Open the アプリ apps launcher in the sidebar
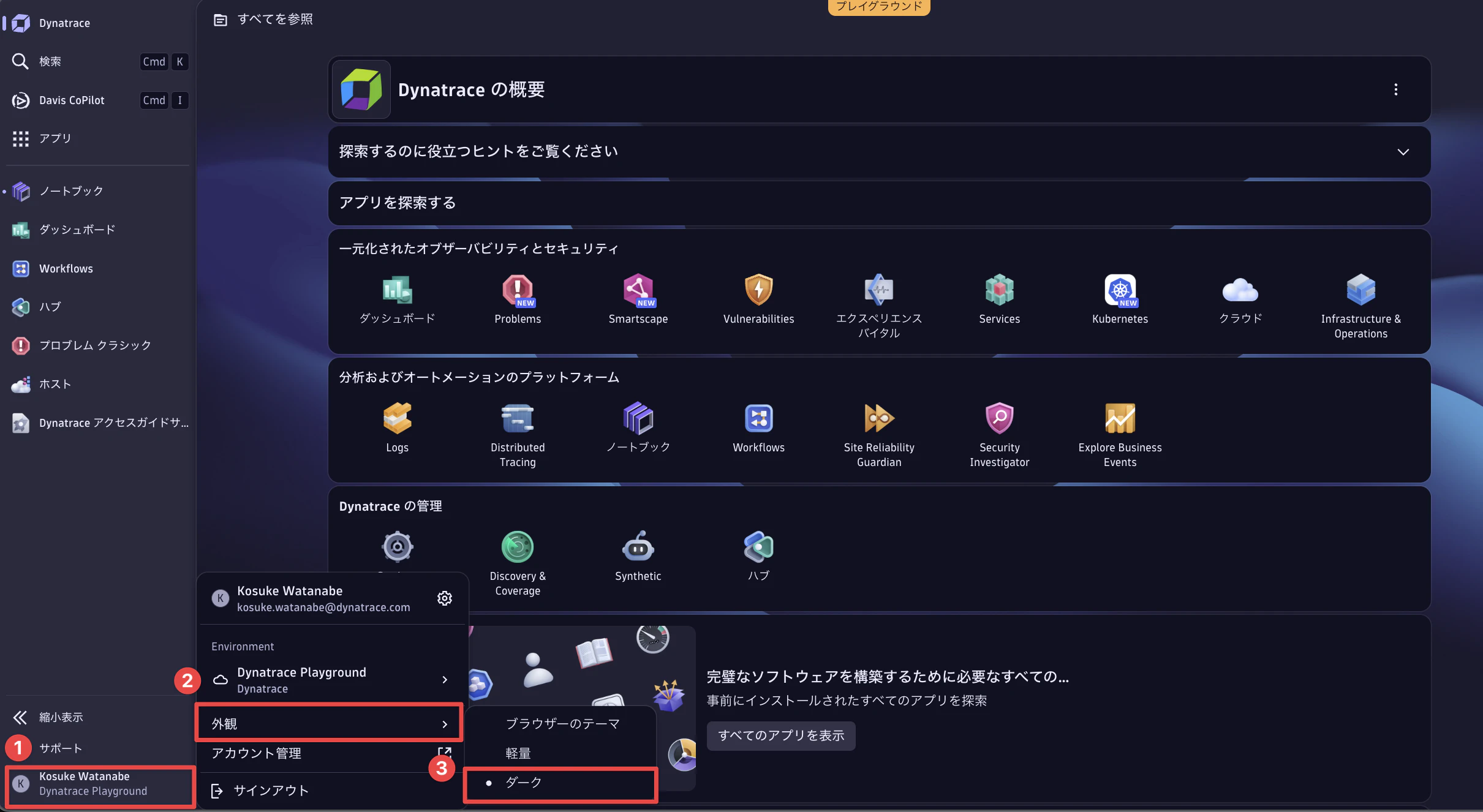 tap(98, 138)
